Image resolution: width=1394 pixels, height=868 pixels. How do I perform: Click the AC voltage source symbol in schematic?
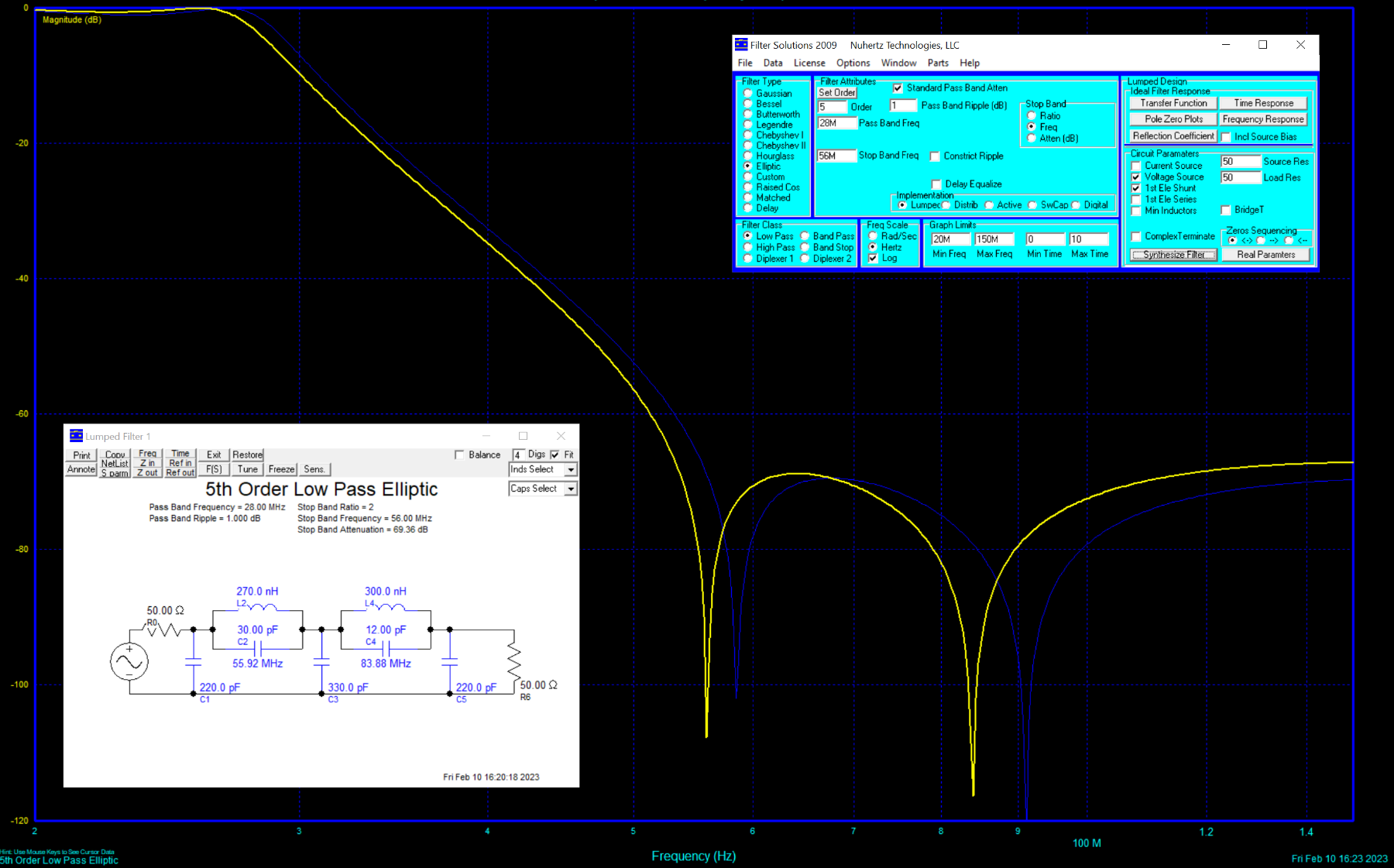tap(129, 662)
